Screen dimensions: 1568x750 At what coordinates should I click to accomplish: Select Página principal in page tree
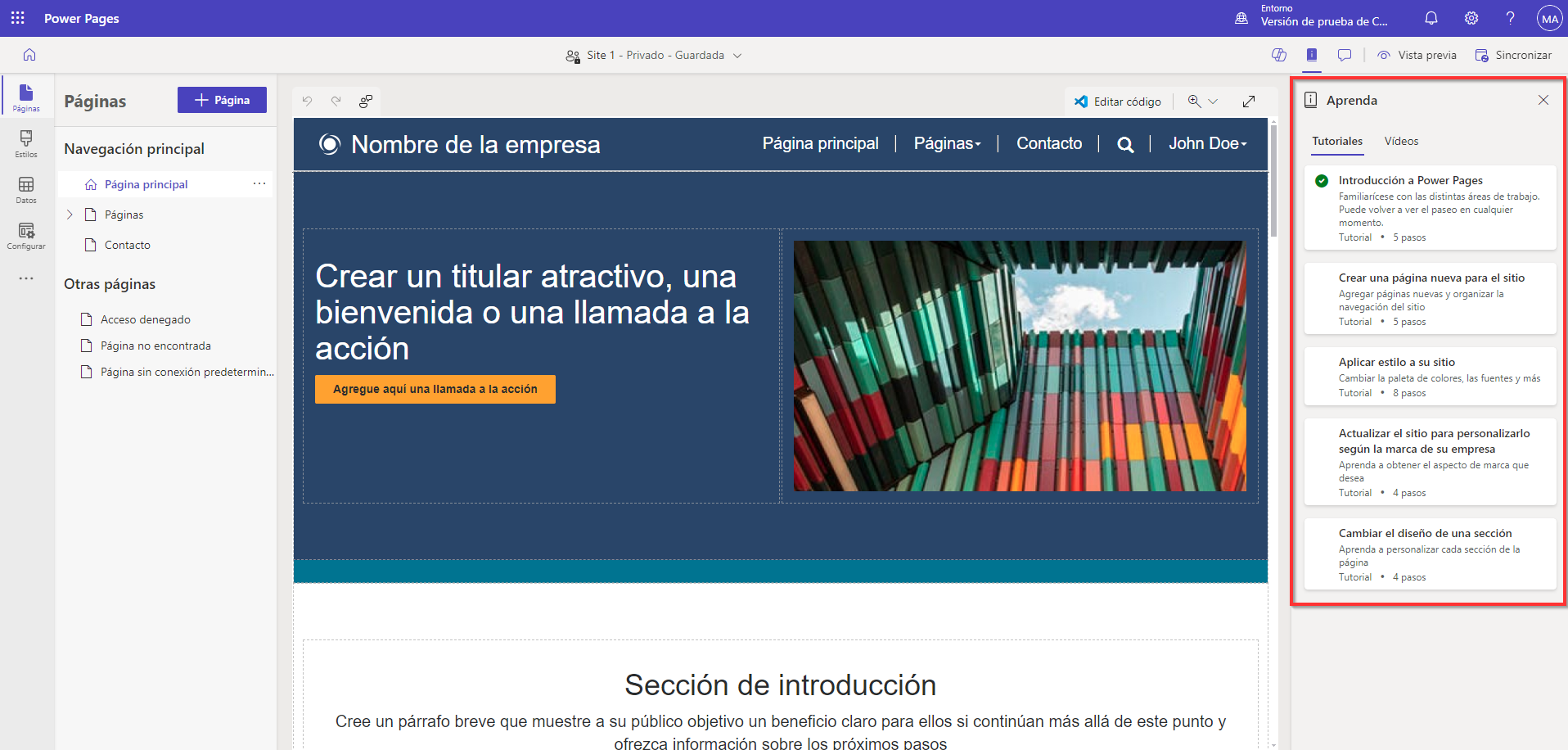[x=146, y=184]
